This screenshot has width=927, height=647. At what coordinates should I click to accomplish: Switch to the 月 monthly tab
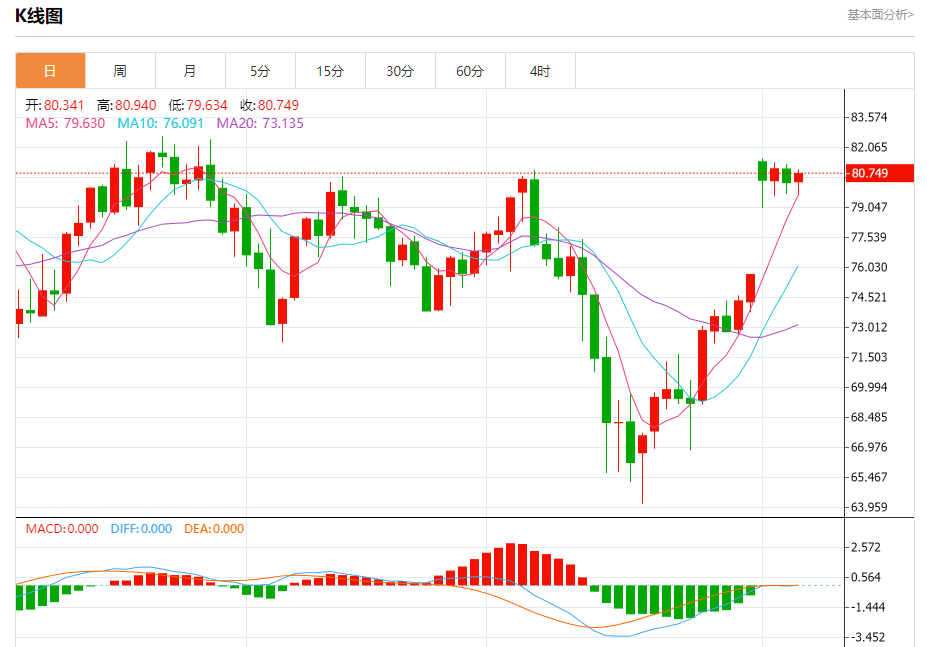[x=190, y=71]
